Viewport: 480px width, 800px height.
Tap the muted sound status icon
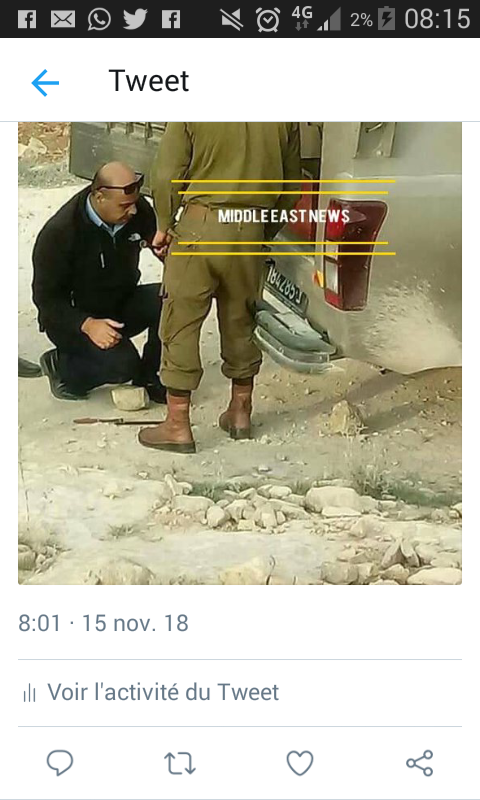pos(232,19)
